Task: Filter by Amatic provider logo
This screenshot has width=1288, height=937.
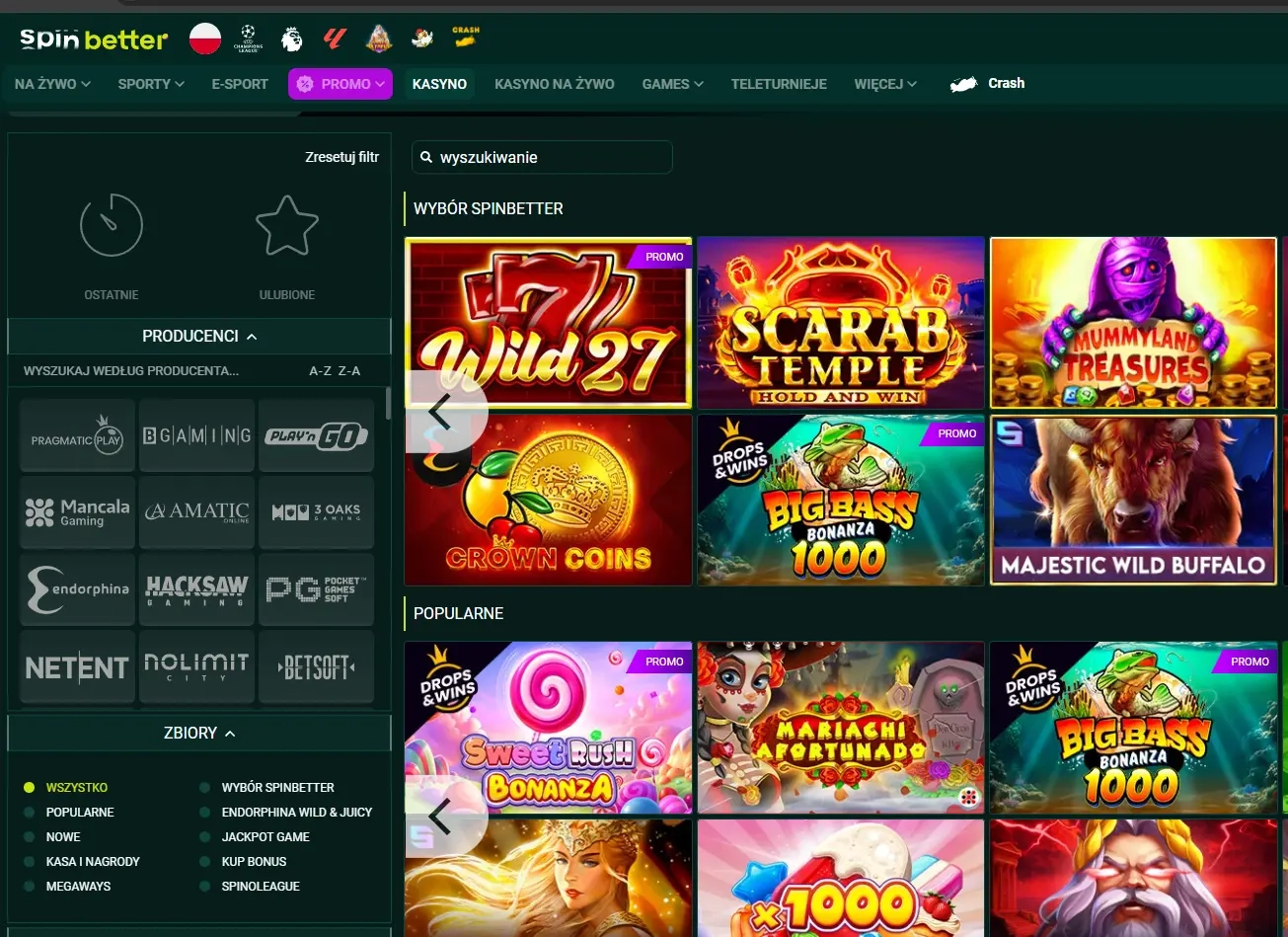Action: point(196,512)
